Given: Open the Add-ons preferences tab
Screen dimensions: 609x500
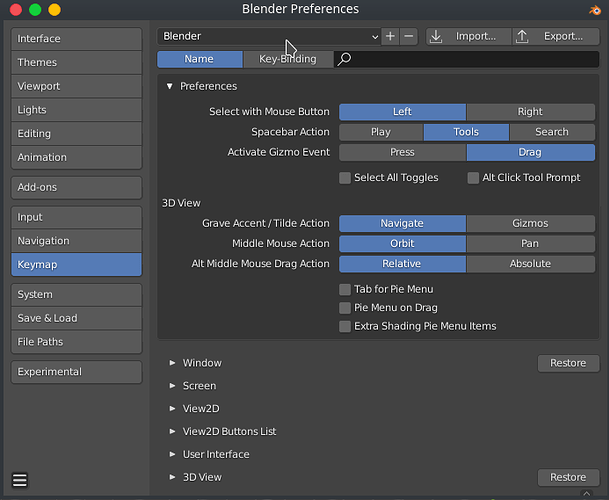Looking at the screenshot, I should click(x=77, y=187).
